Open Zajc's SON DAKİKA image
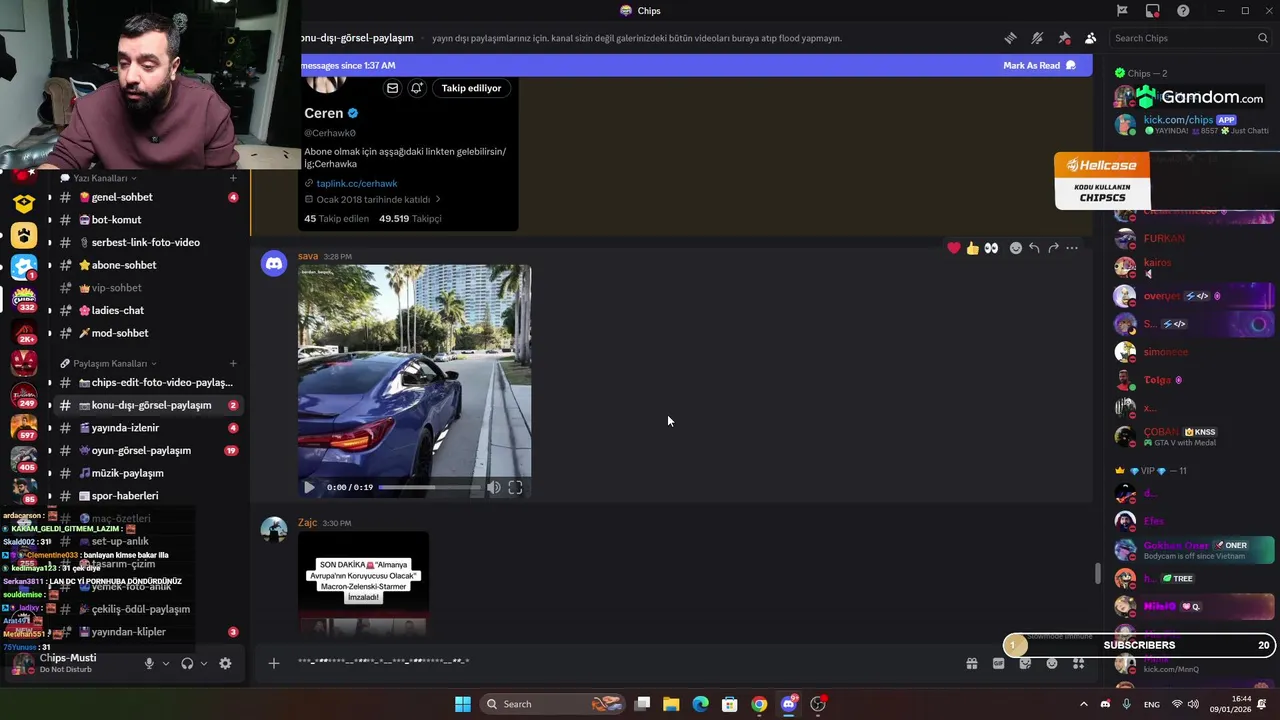 (363, 584)
